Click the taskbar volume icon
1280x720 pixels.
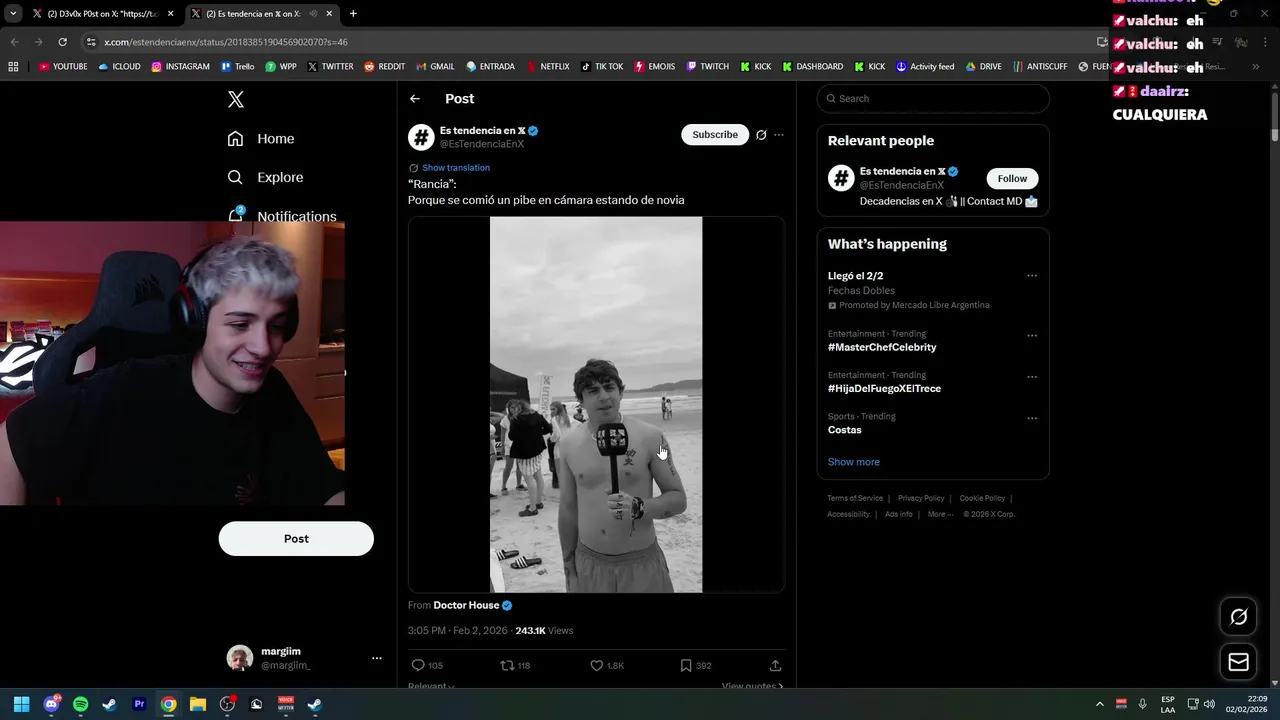click(x=1209, y=704)
